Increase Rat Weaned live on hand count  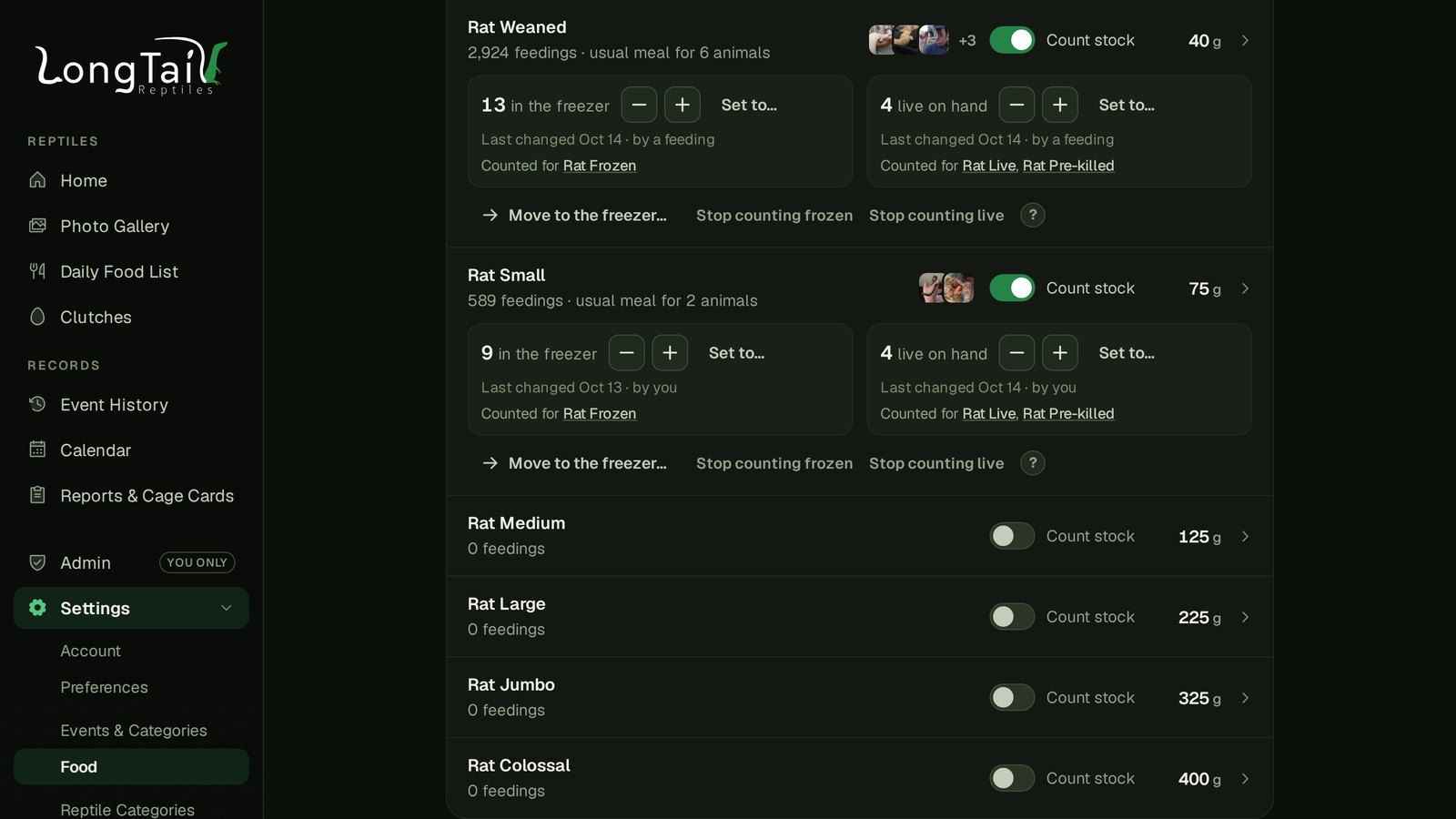pyautogui.click(x=1060, y=105)
